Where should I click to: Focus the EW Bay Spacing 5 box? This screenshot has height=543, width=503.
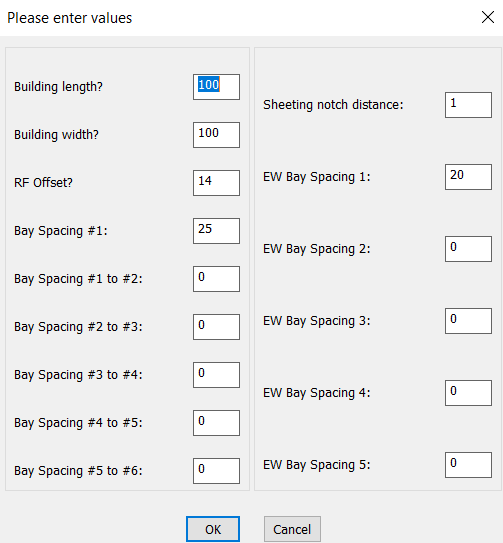point(468,465)
